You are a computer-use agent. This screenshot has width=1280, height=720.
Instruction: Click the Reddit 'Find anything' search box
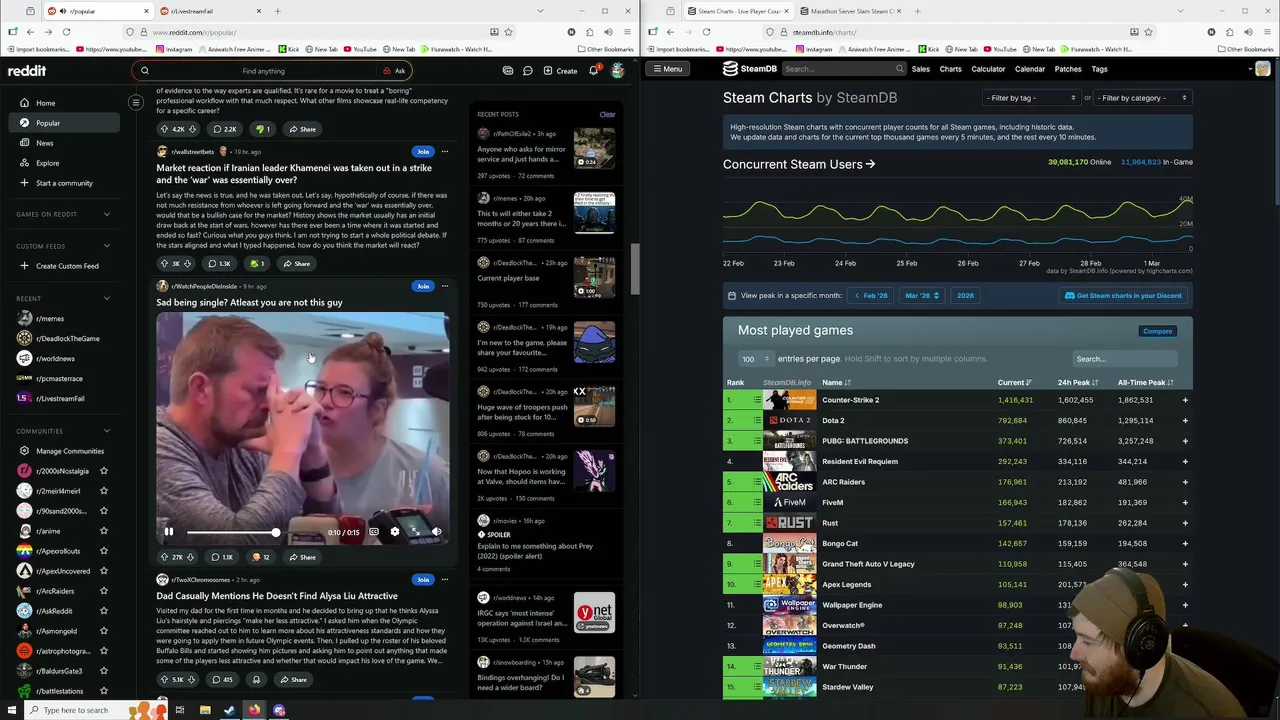[x=263, y=71]
